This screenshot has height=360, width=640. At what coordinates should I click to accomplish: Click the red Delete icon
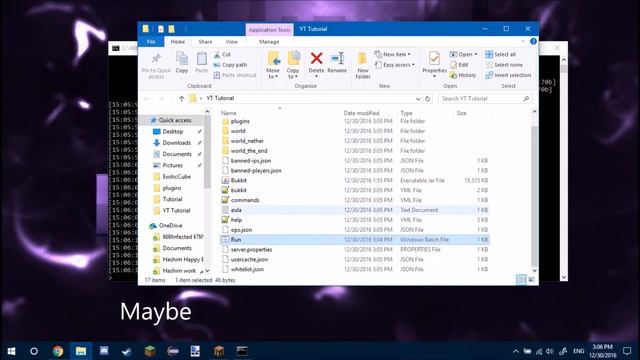click(x=316, y=58)
